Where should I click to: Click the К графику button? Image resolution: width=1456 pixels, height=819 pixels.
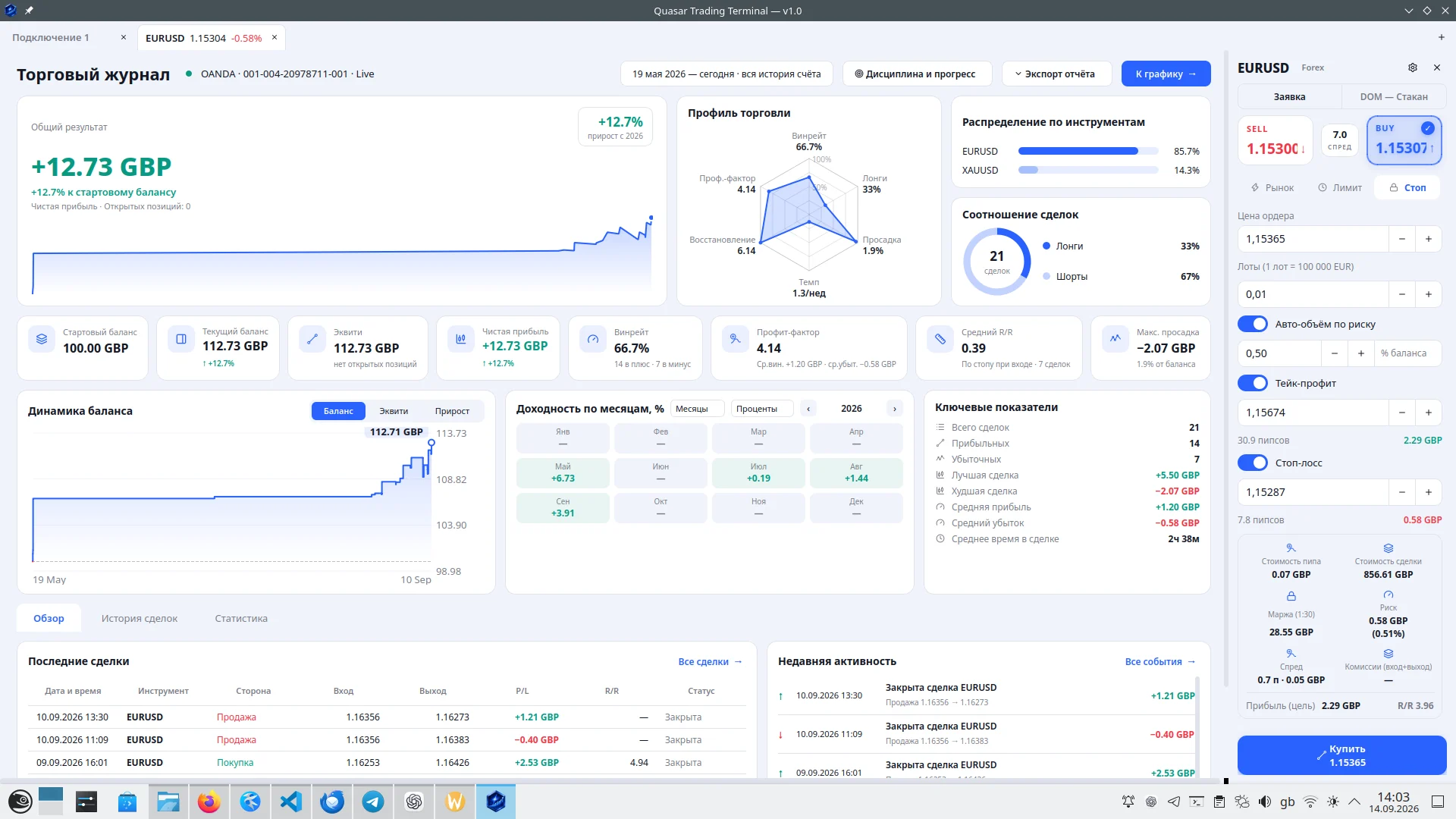[x=1166, y=74]
